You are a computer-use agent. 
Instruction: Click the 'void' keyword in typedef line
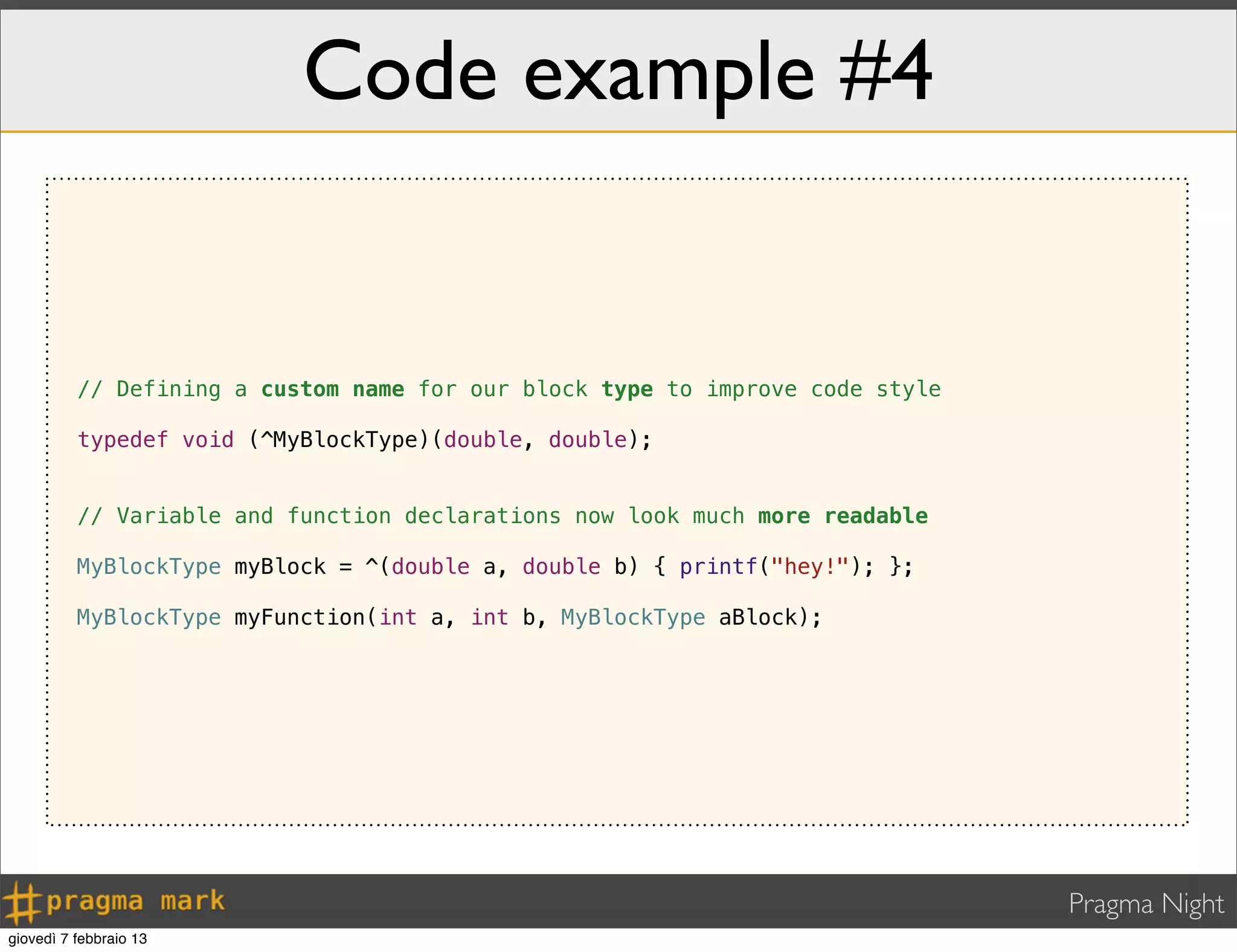click(208, 440)
